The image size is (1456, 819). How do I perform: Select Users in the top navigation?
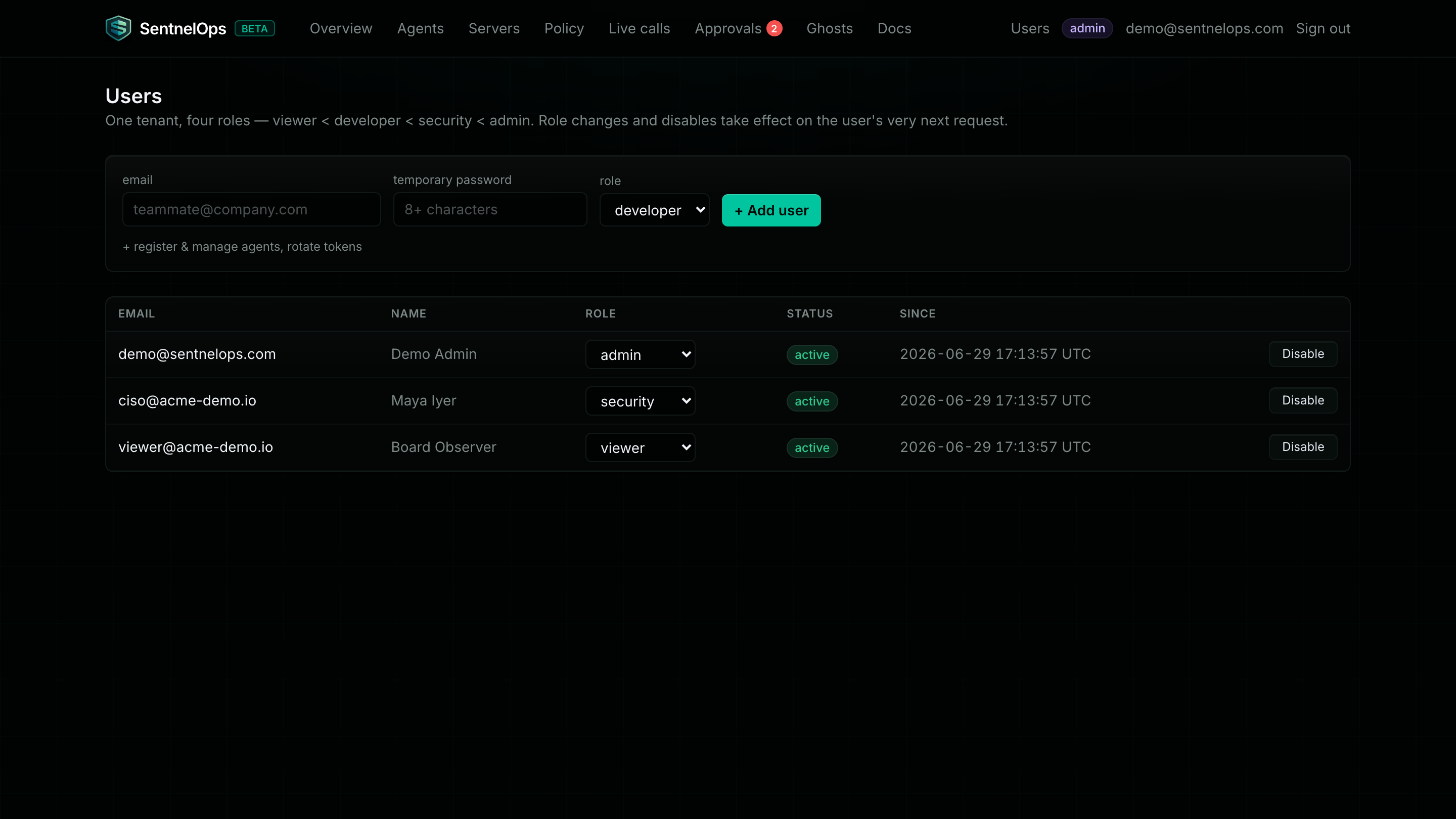[1030, 28]
